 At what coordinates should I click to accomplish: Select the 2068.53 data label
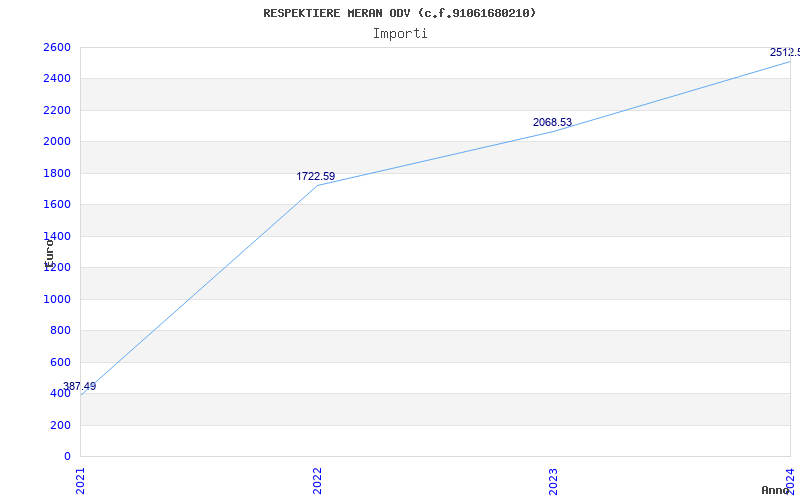coord(553,122)
